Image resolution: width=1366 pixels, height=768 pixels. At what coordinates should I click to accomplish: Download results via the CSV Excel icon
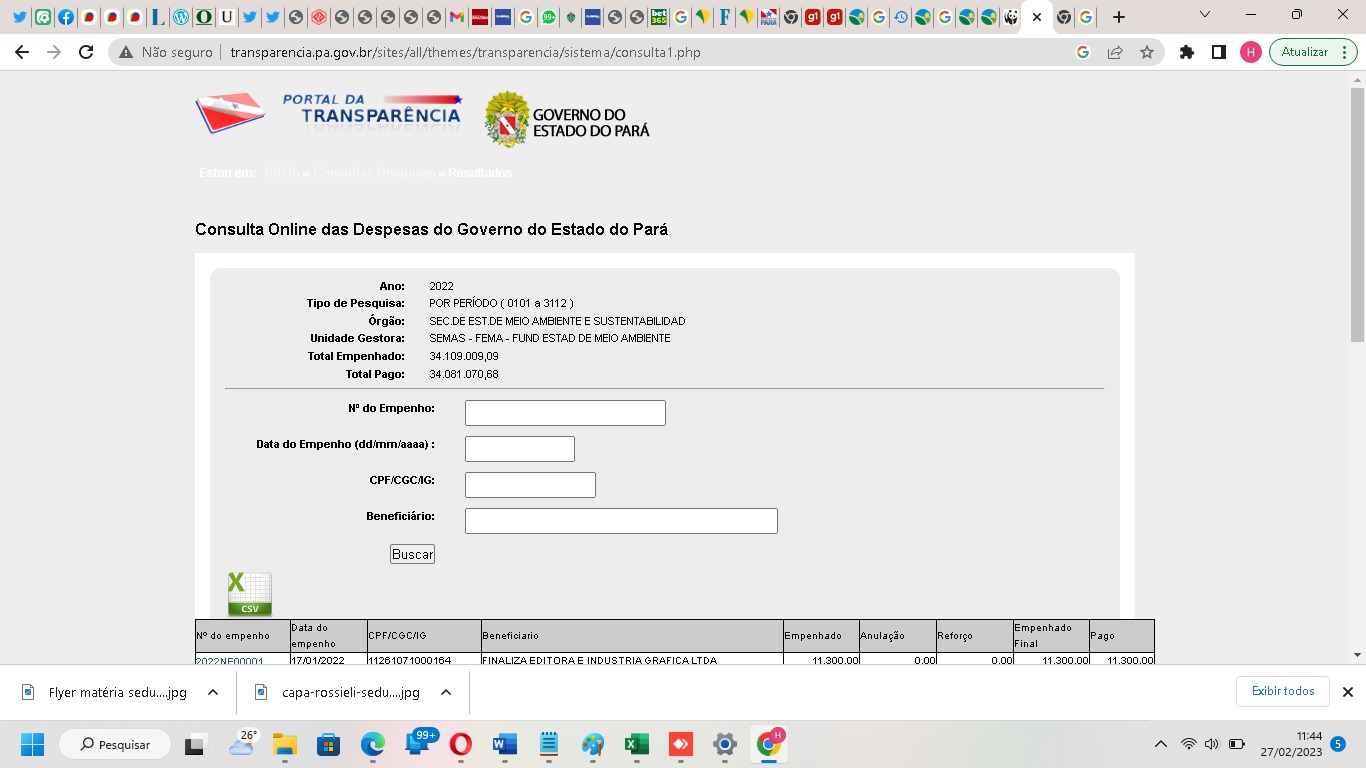249,594
